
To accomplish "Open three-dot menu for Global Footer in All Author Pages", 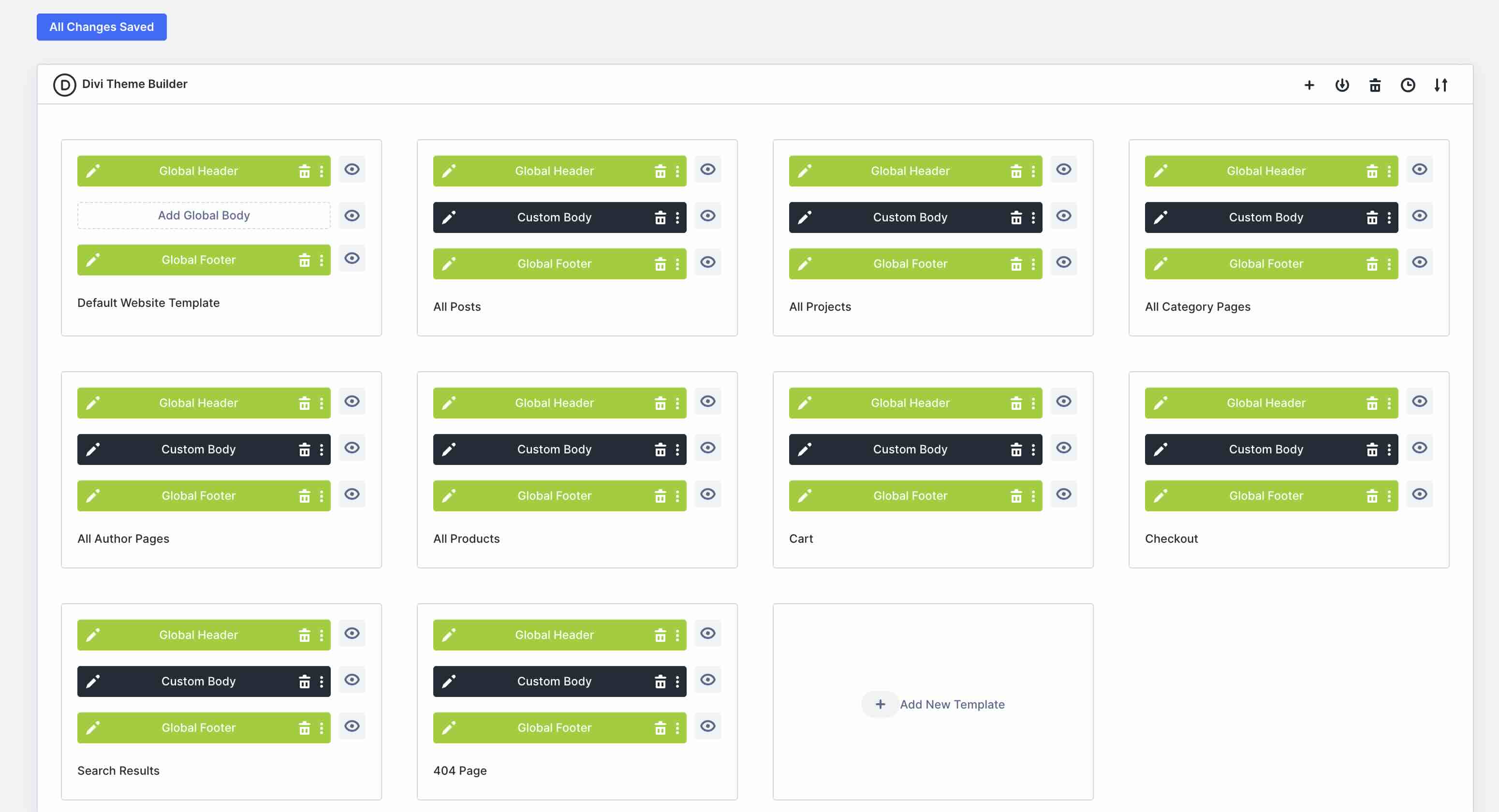I will click(322, 495).
